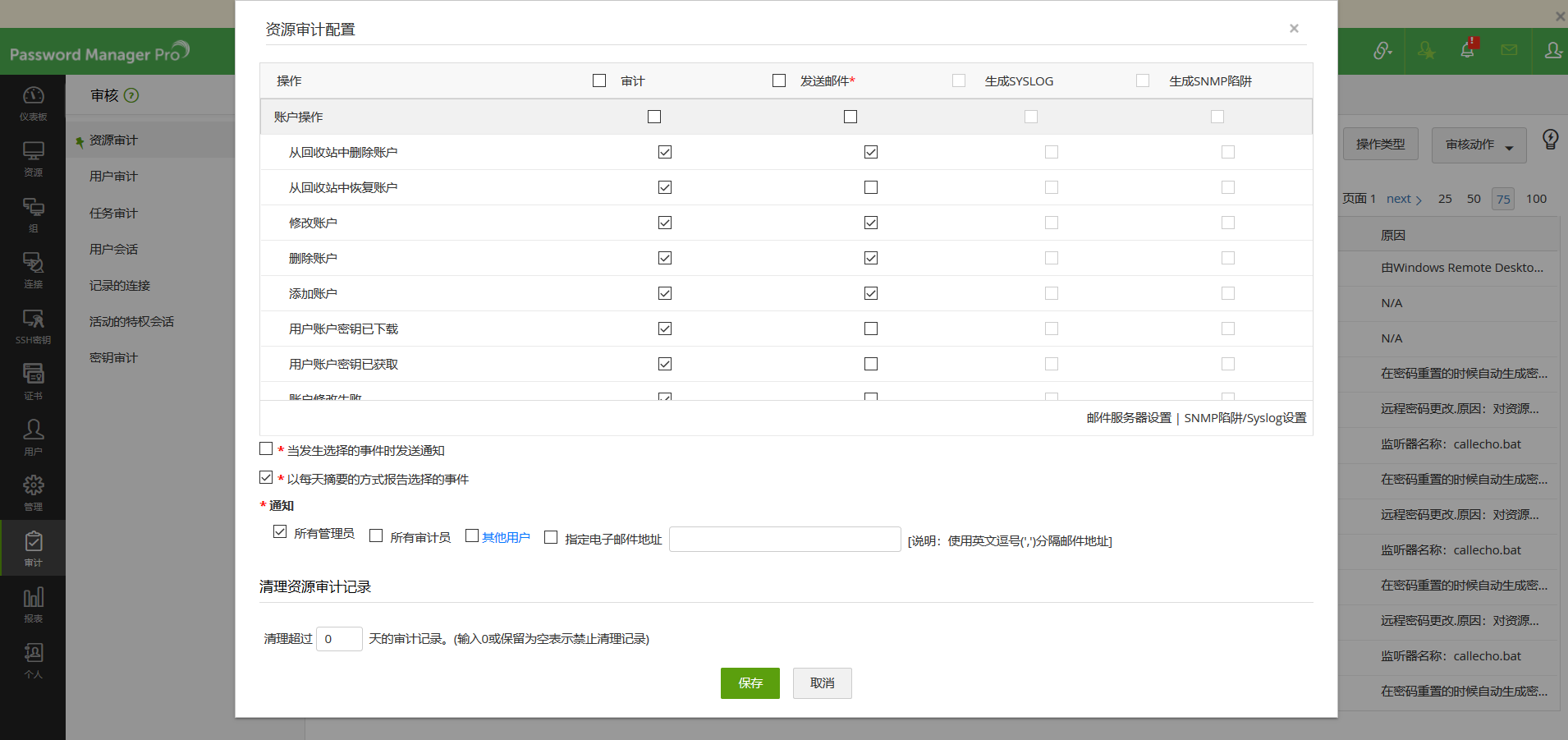
Task: Click the help icon next to 审核
Action: [x=131, y=95]
